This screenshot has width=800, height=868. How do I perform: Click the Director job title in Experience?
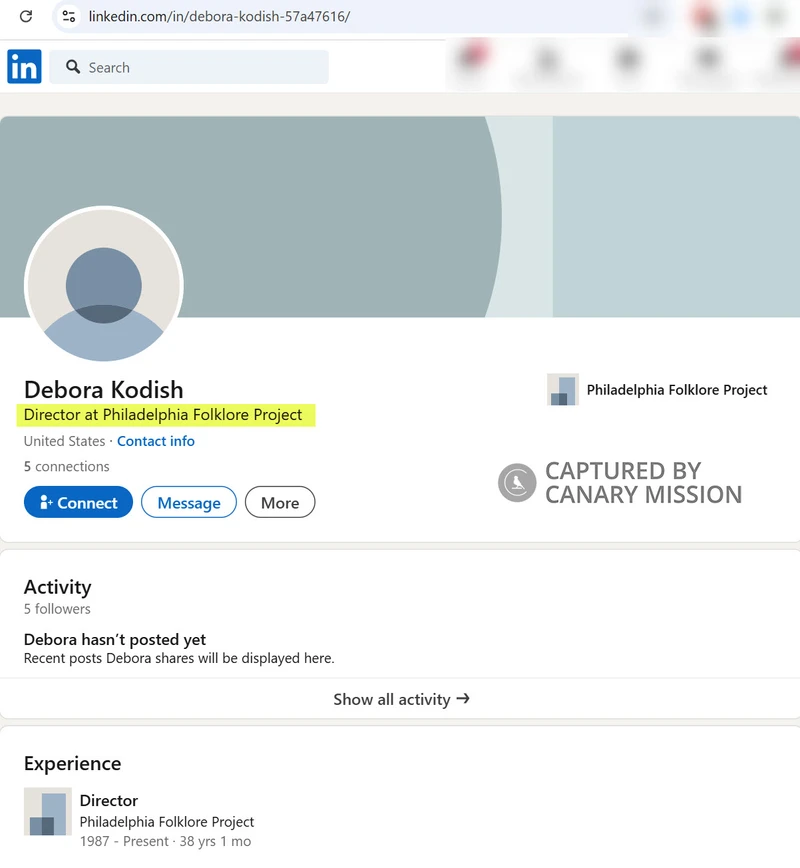click(x=109, y=800)
